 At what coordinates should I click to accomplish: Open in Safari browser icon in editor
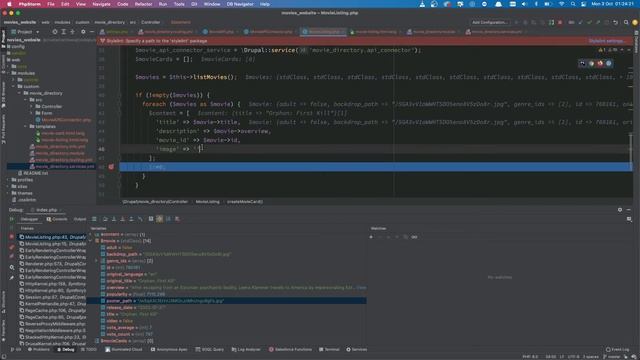pyautogui.click(x=609, y=63)
